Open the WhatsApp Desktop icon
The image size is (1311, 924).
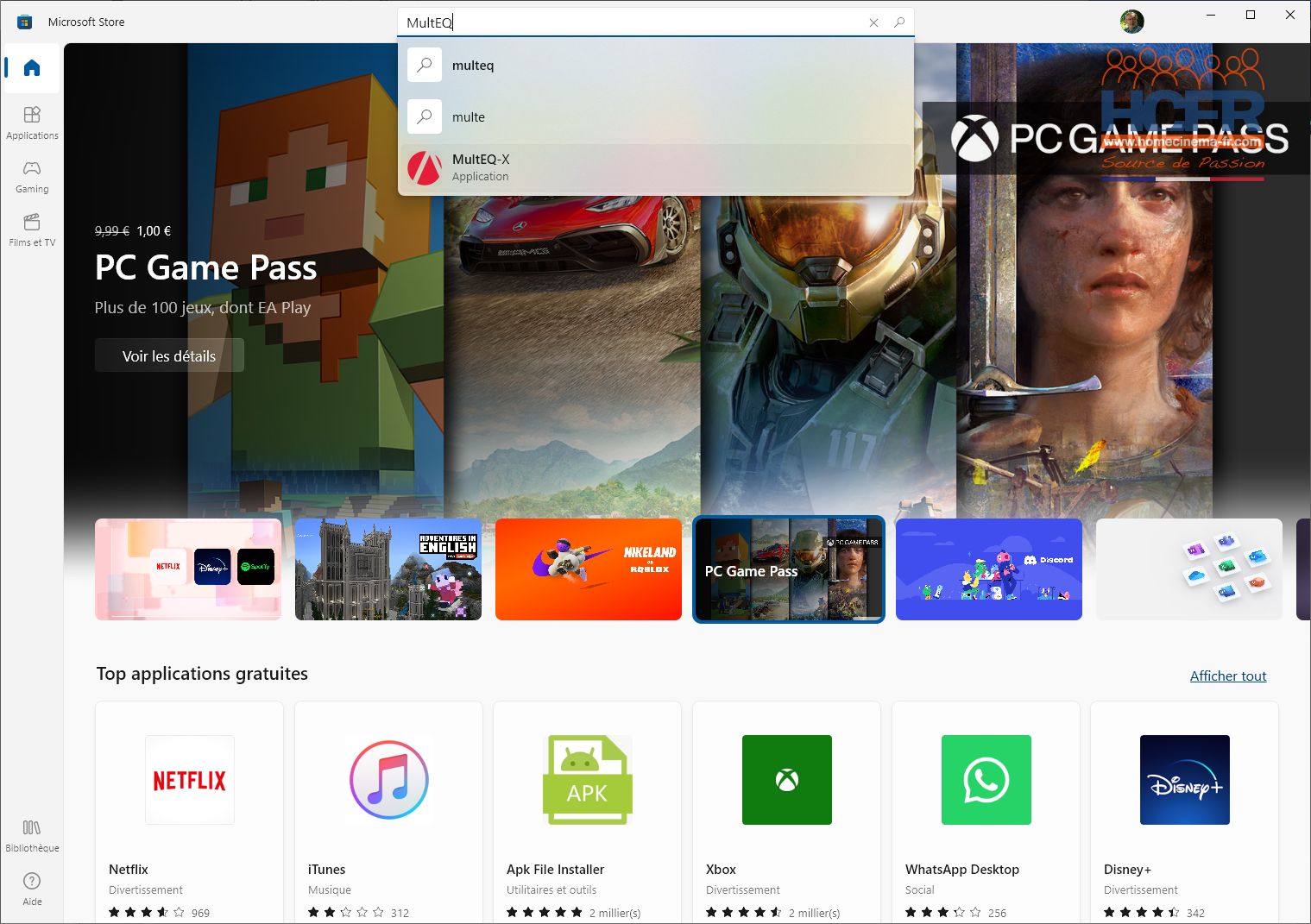point(986,780)
